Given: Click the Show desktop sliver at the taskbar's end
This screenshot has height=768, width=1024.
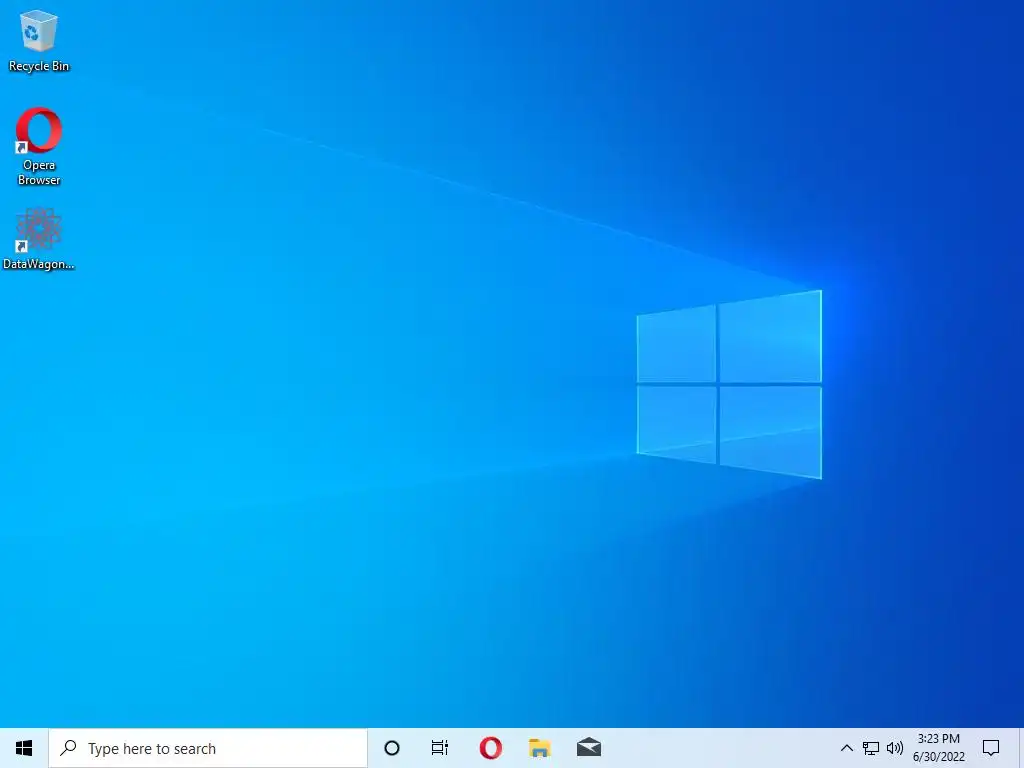Looking at the screenshot, I should [x=1020, y=748].
